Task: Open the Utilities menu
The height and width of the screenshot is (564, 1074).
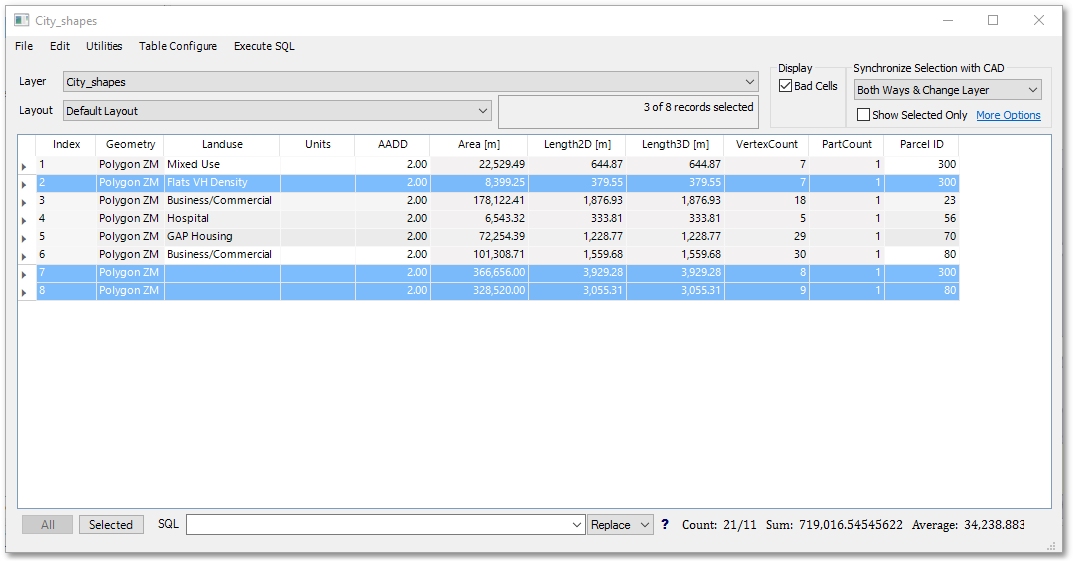Action: click(x=104, y=46)
